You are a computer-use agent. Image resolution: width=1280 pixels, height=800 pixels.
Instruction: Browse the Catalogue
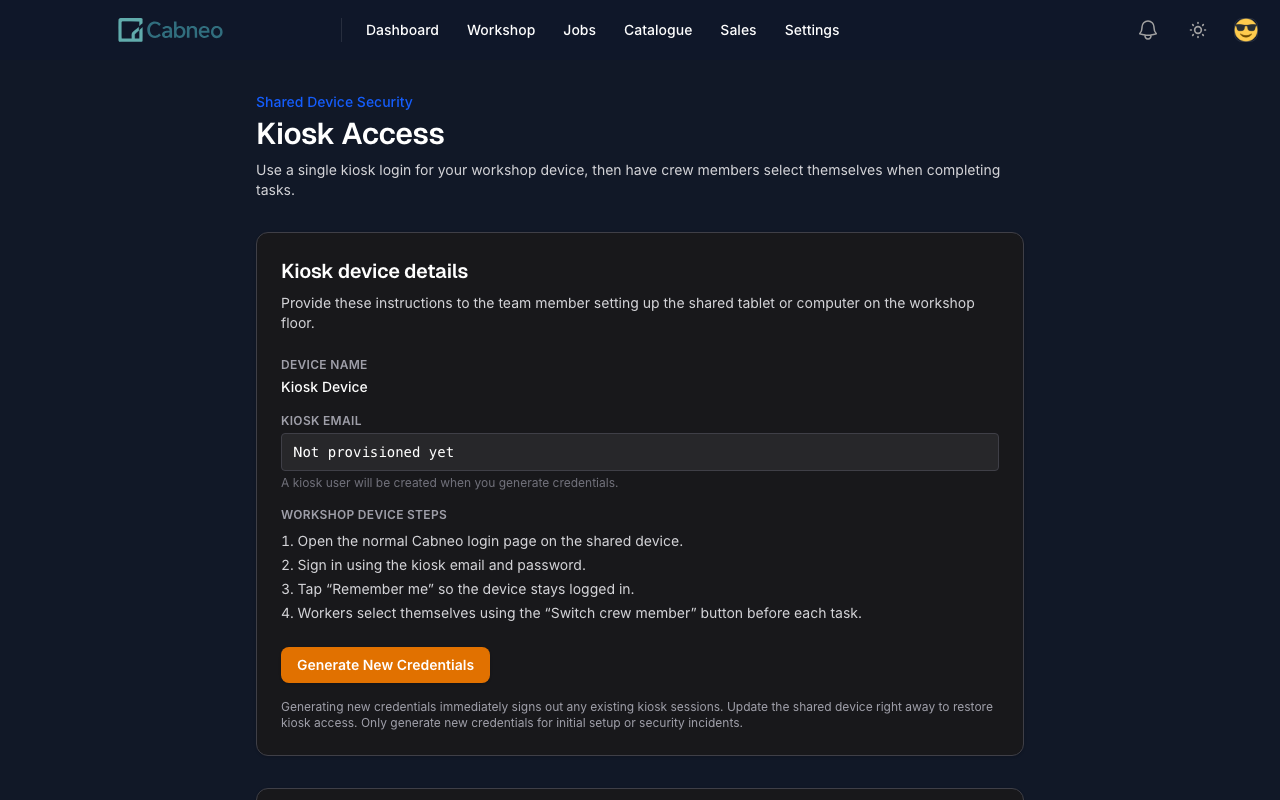click(657, 30)
